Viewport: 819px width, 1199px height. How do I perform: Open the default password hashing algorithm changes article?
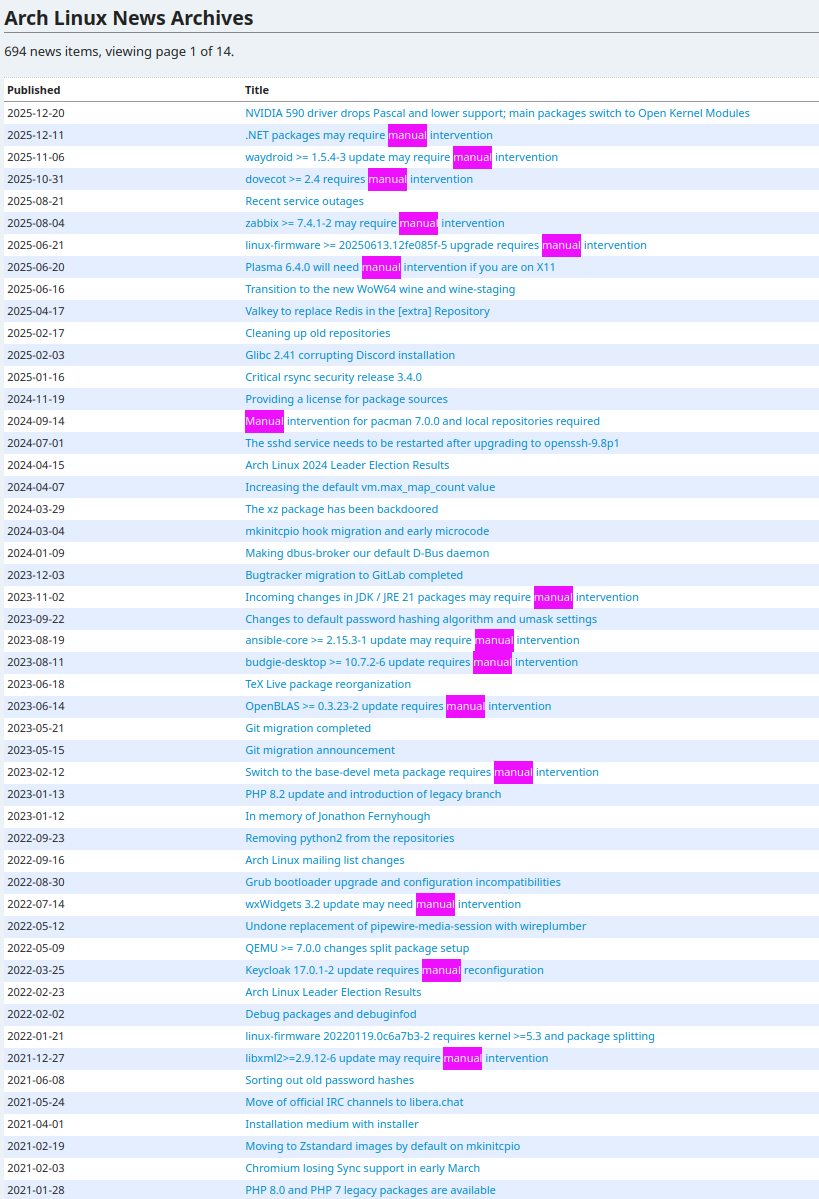[x=421, y=619]
